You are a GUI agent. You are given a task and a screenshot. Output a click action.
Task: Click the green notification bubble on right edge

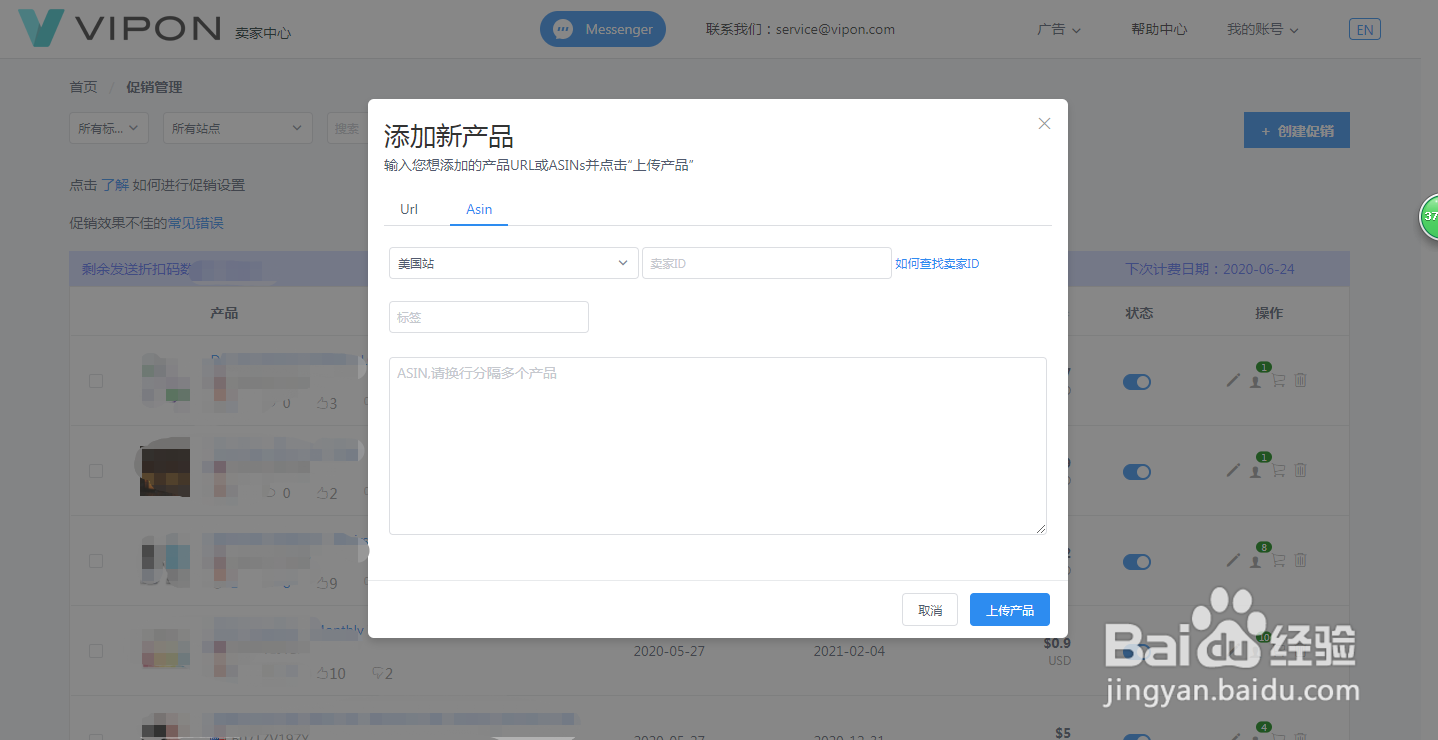[1430, 216]
